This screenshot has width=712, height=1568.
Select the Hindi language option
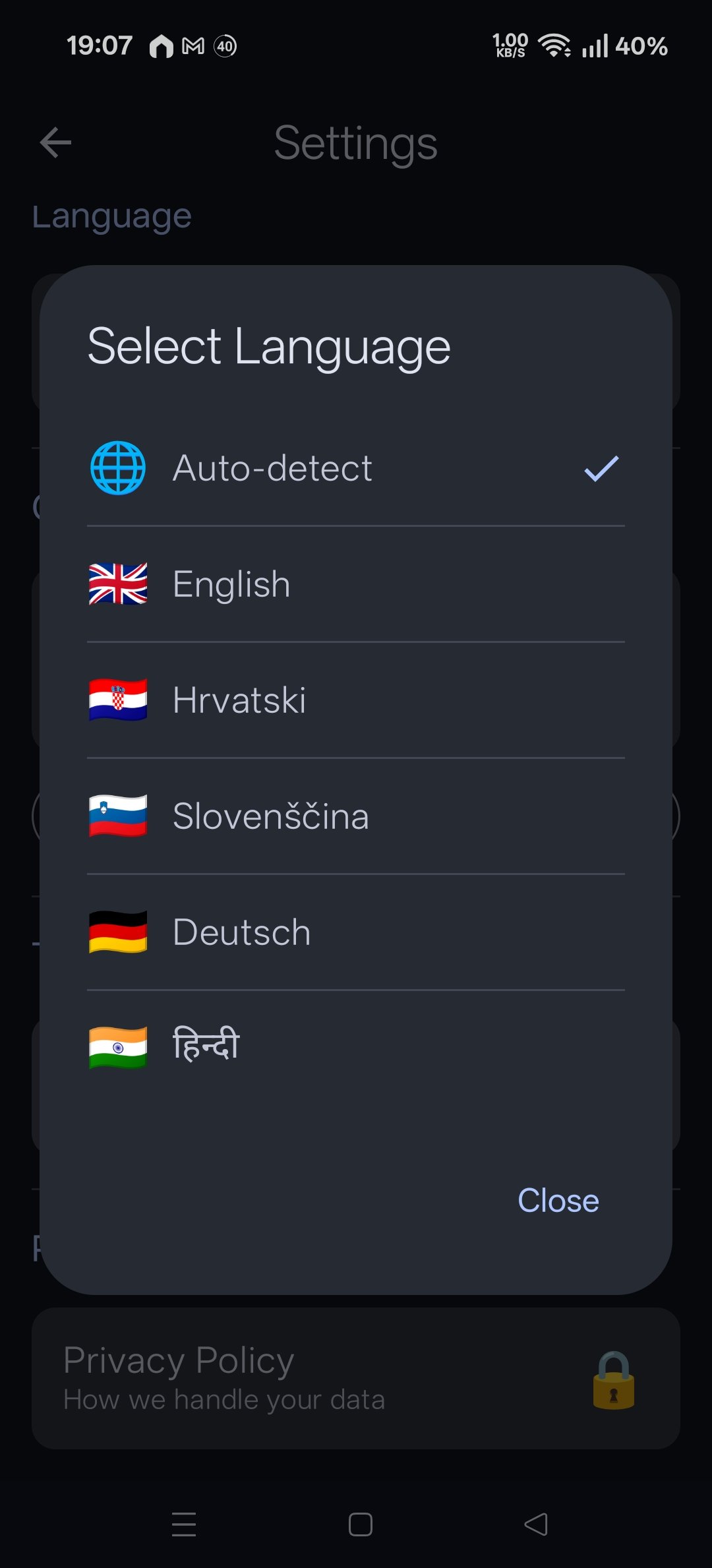click(206, 1046)
